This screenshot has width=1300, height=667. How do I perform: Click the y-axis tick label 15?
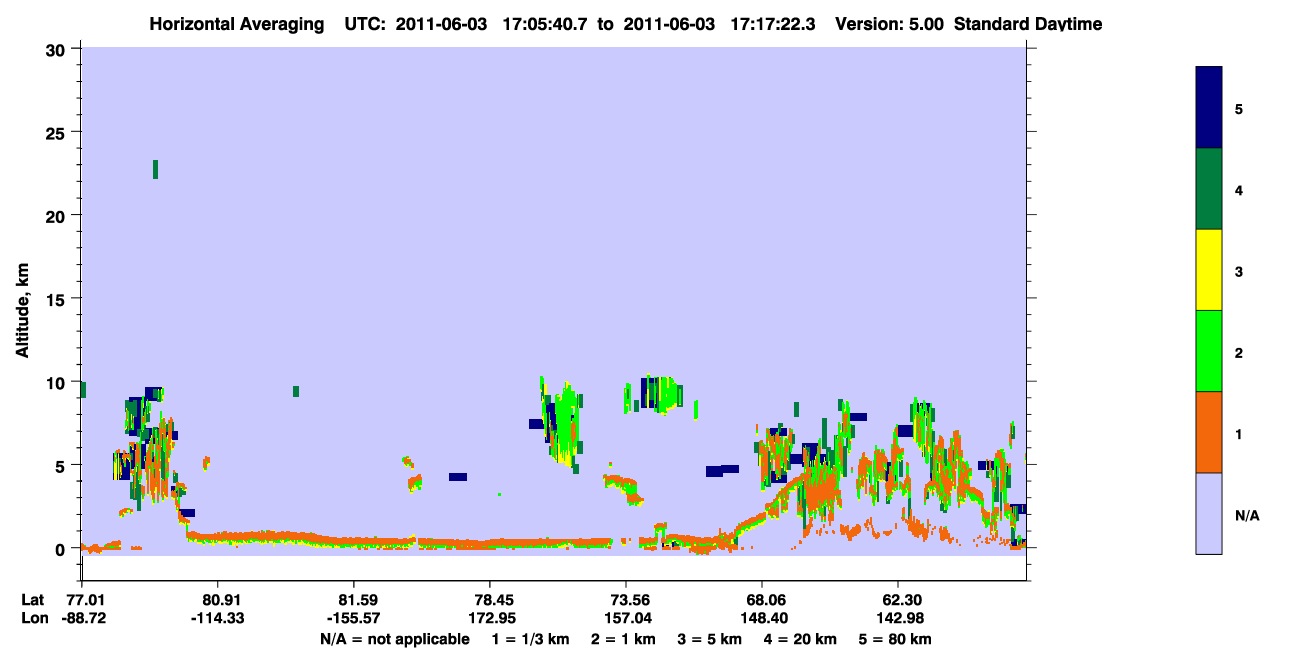coord(58,299)
